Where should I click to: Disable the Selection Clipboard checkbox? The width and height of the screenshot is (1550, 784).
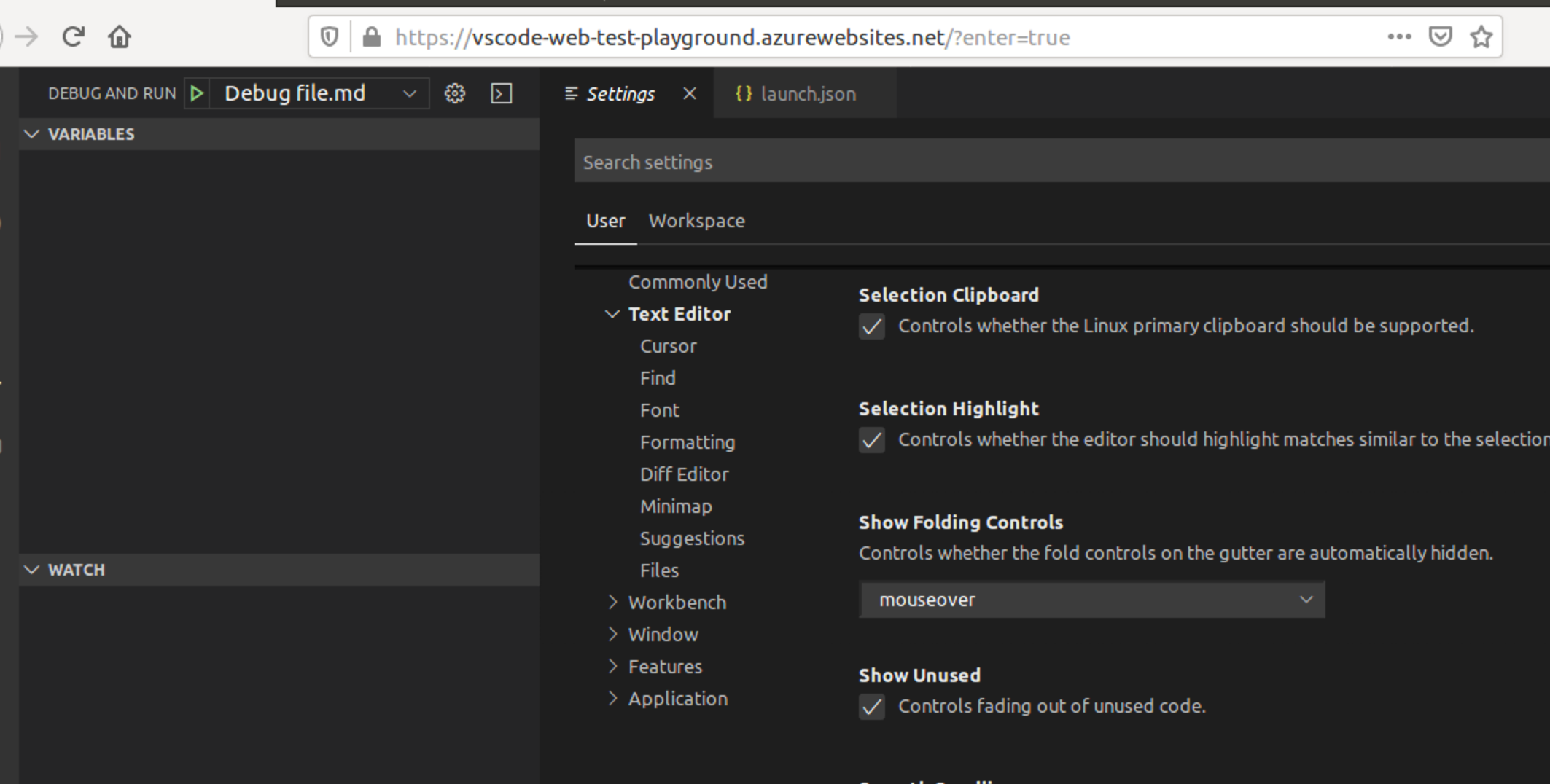coord(872,327)
